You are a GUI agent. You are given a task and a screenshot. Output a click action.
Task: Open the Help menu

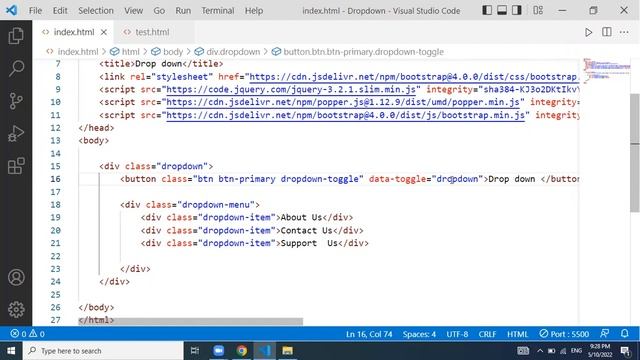[253, 11]
